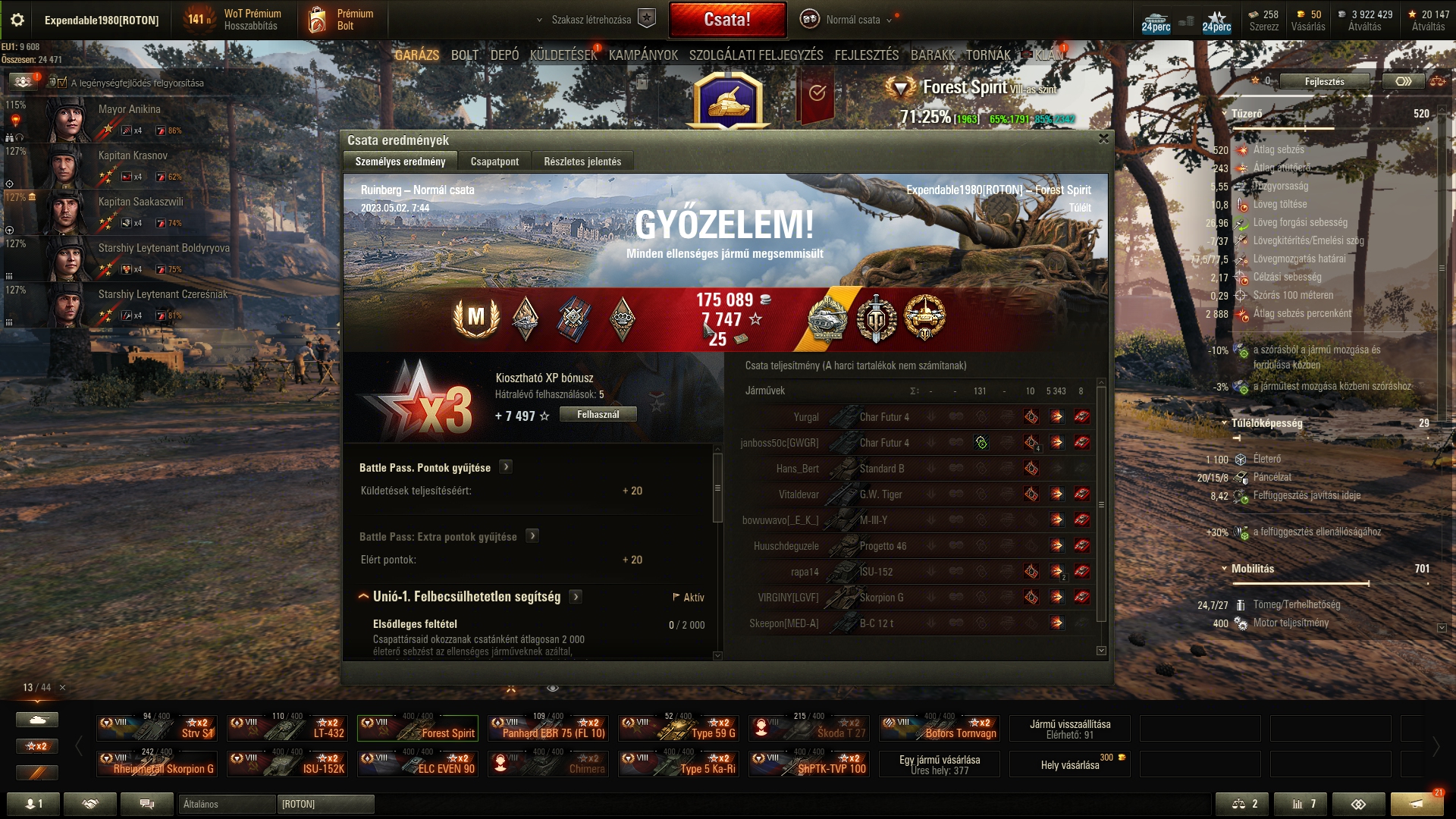Open the personal reserves x2 star filter
The height and width of the screenshot is (819, 1456).
pyautogui.click(x=37, y=746)
